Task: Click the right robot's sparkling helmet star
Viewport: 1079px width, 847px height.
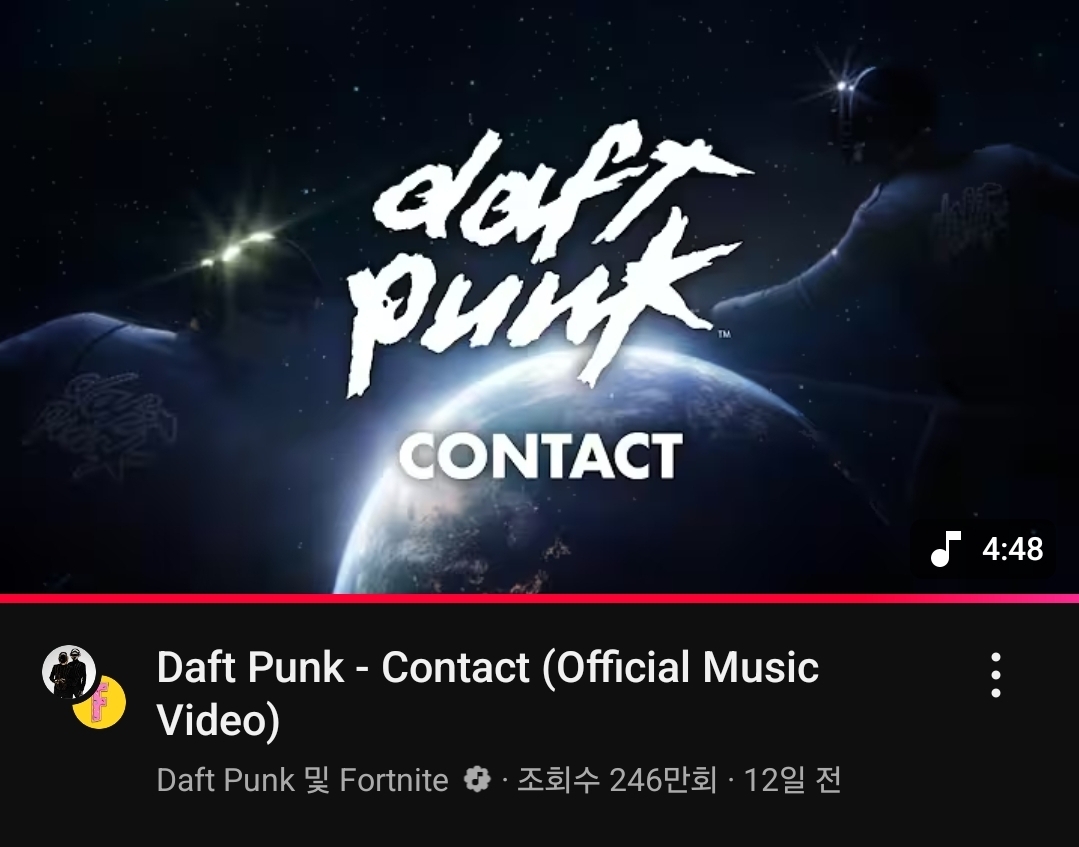Action: 842,86
